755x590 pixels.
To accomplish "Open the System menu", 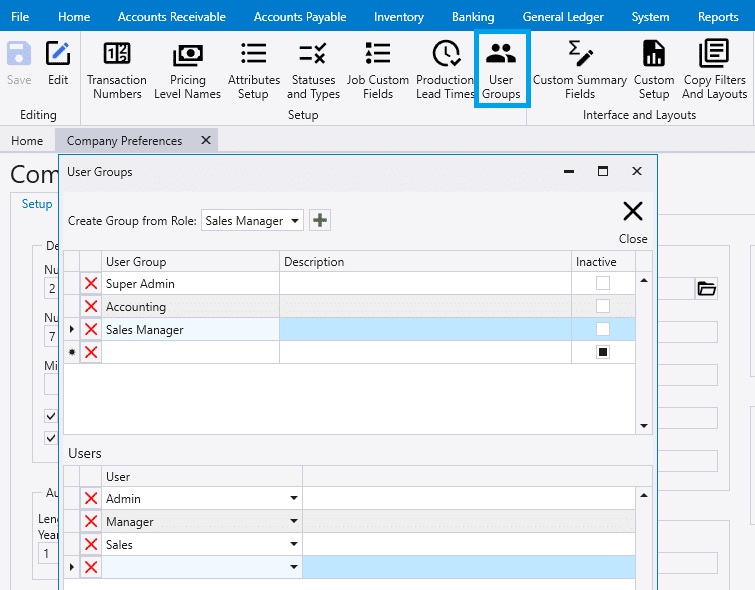I will (650, 17).
